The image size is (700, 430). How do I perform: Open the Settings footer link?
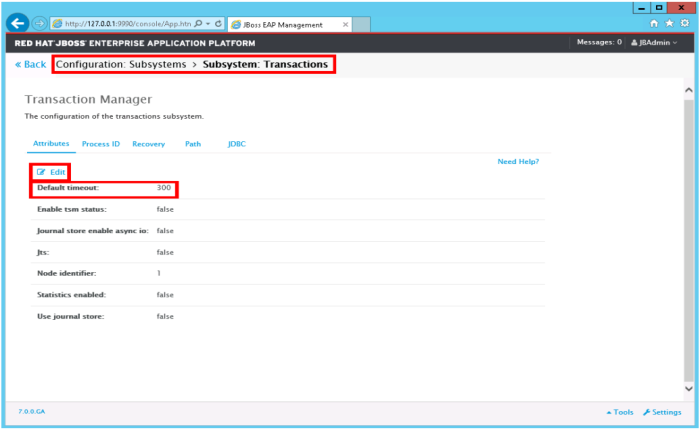pos(662,412)
